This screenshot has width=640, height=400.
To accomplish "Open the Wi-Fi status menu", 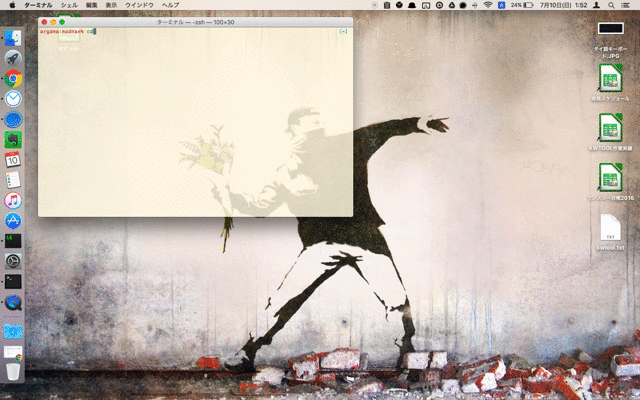I will 488,5.
